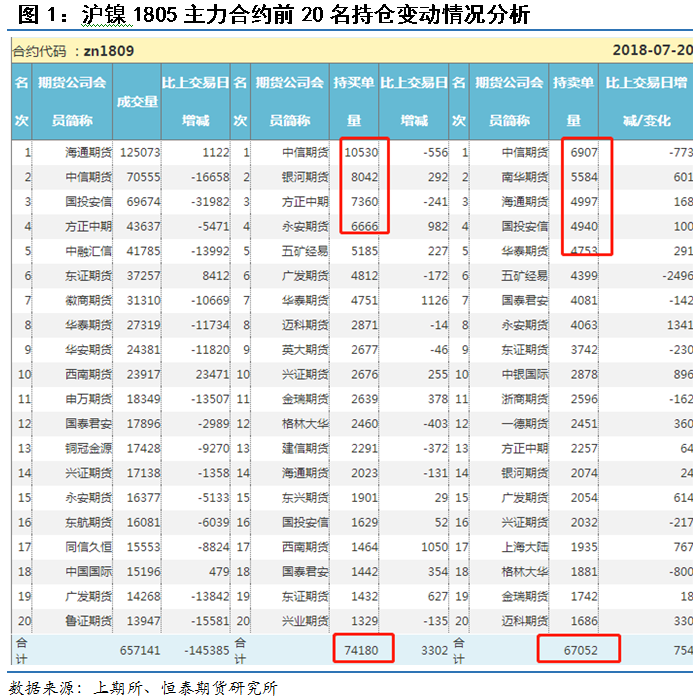This screenshot has width=697, height=696.
Task: Click short position change -2496
Action: [677, 276]
